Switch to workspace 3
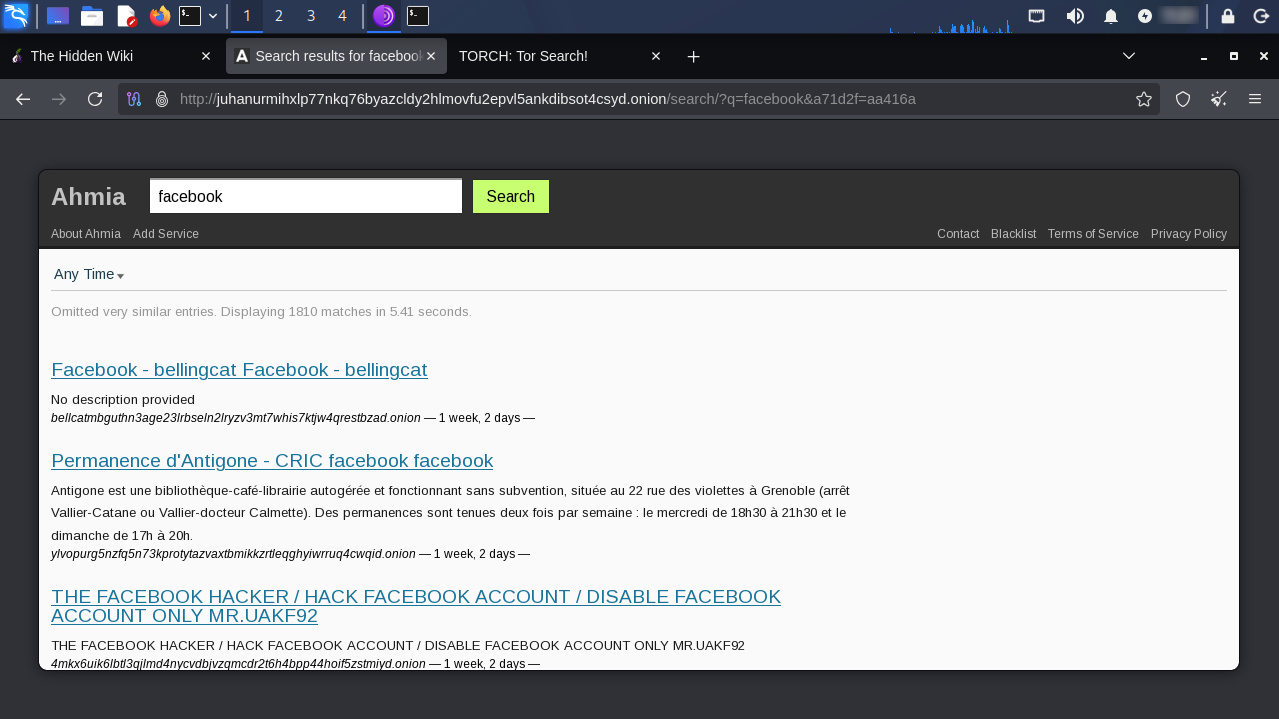The image size is (1279, 719). 311,16
